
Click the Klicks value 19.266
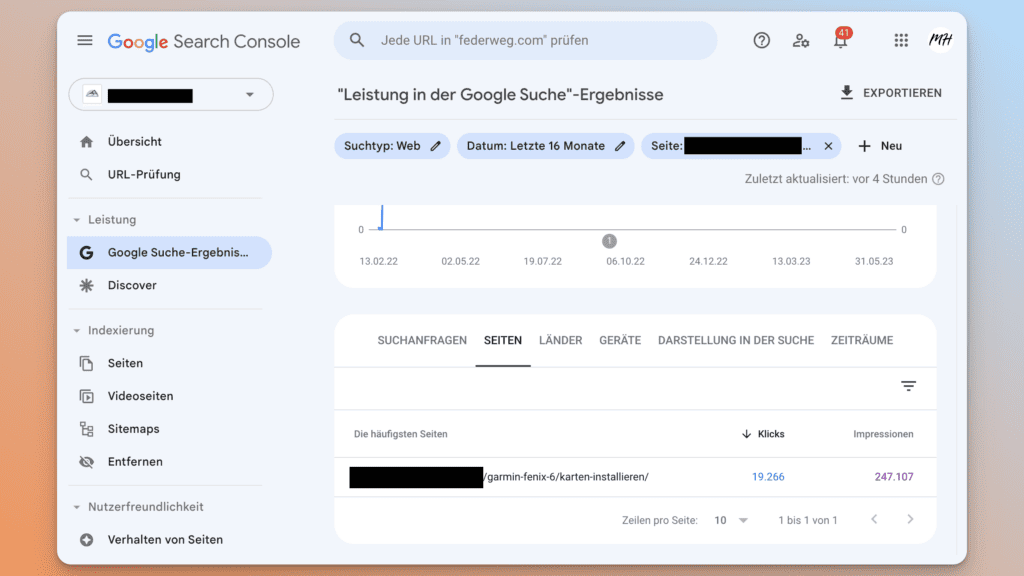click(x=768, y=477)
